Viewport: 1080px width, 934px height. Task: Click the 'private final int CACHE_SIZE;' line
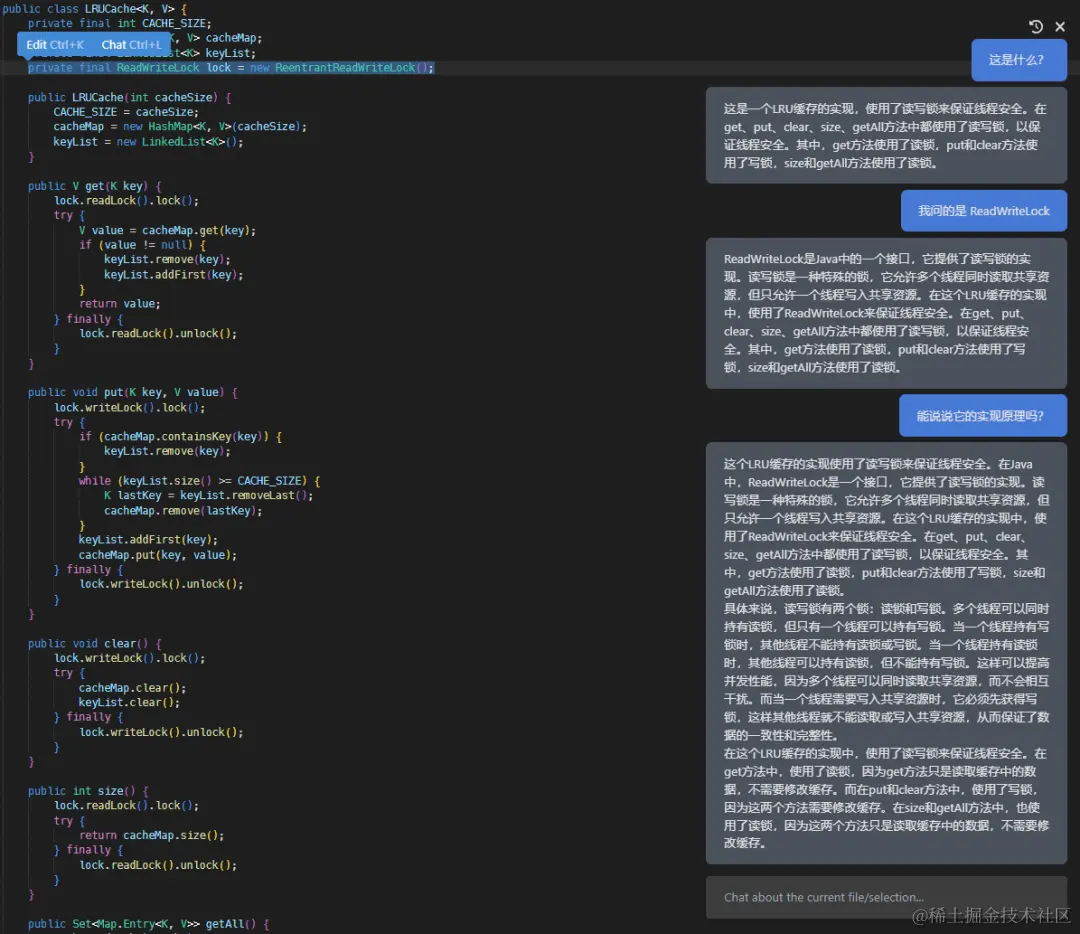[x=120, y=23]
